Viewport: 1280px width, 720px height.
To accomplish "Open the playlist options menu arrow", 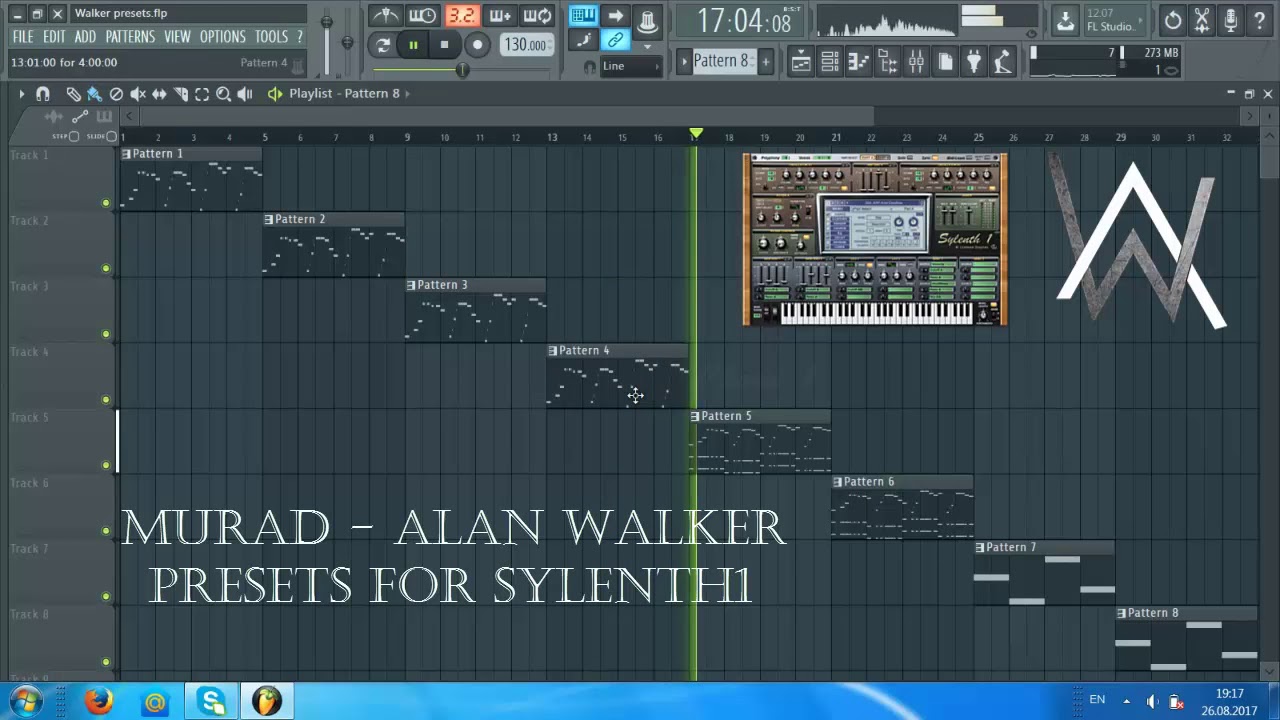I will 21,93.
